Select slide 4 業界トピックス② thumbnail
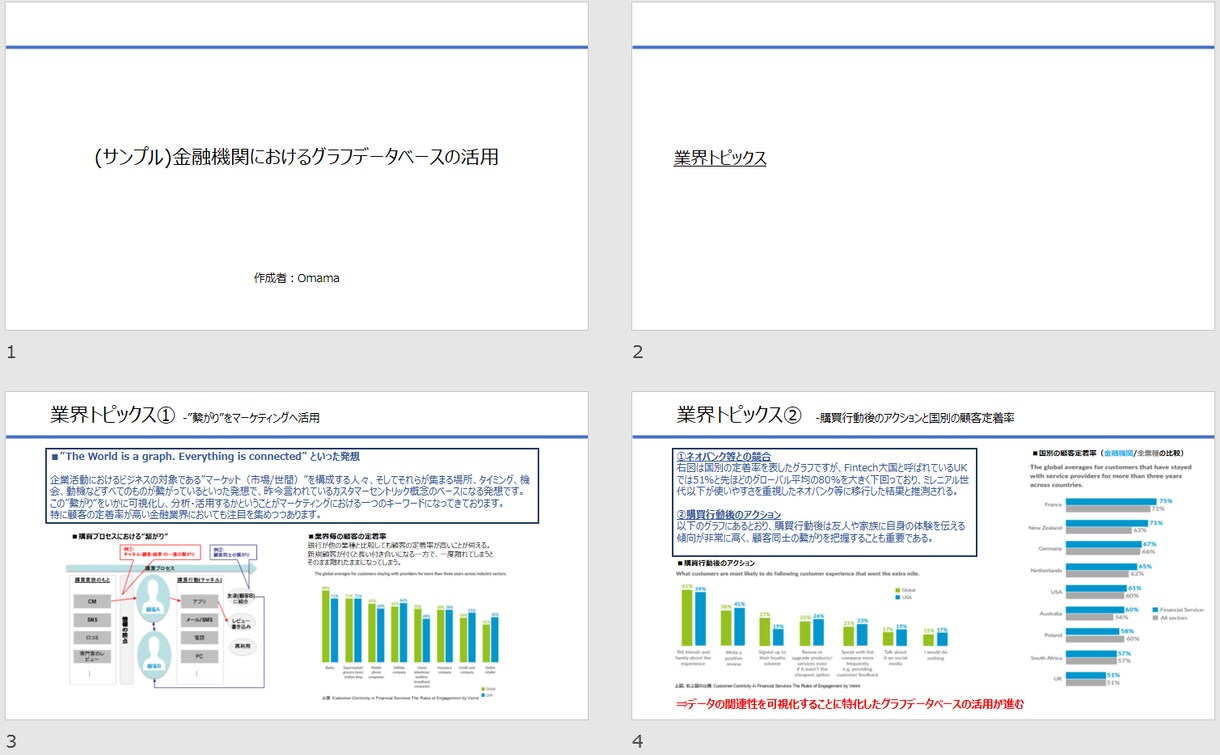Viewport: 1220px width, 755px height. (923, 555)
